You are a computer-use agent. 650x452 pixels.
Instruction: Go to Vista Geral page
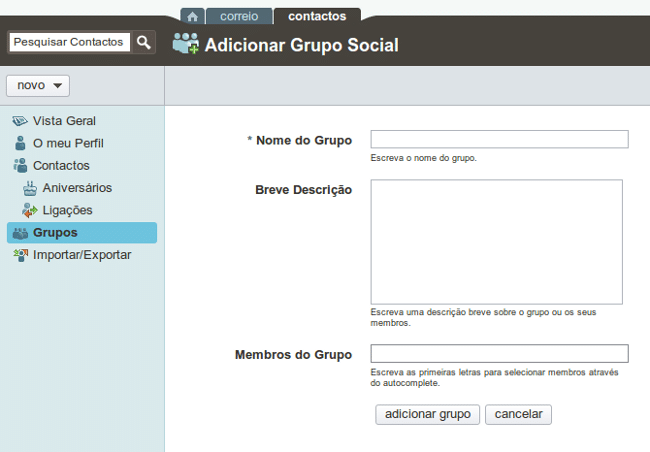click(x=64, y=121)
